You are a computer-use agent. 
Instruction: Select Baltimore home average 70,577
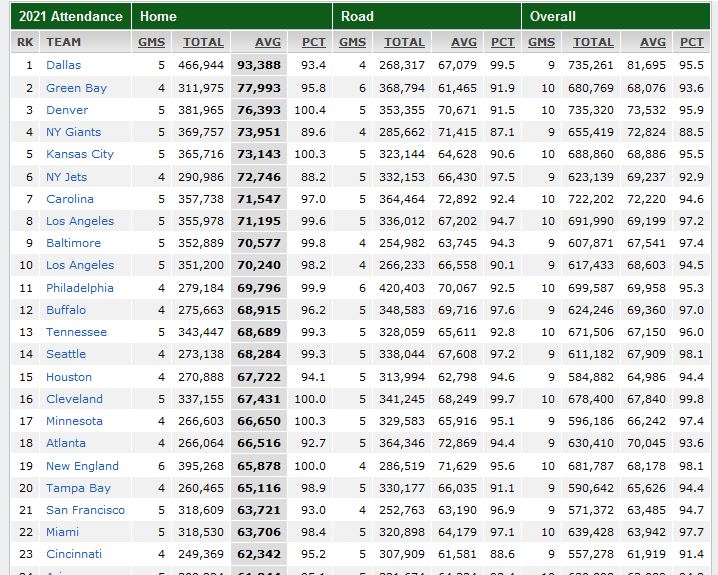pos(259,243)
